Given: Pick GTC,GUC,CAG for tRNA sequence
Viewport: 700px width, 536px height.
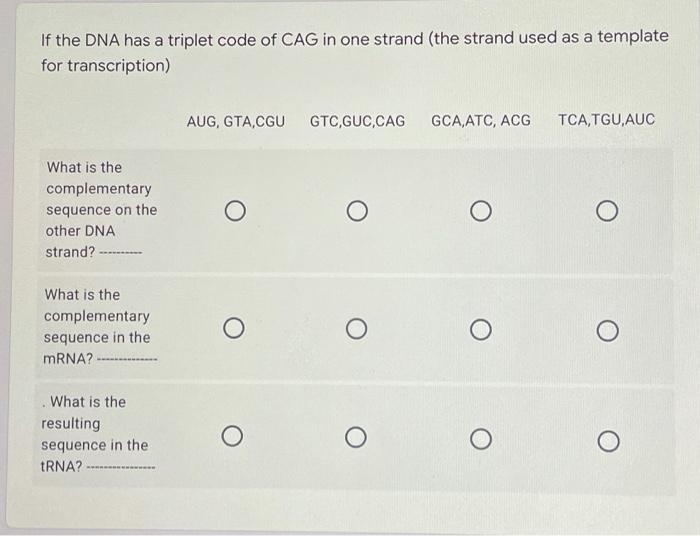Looking at the screenshot, I should 356,438.
